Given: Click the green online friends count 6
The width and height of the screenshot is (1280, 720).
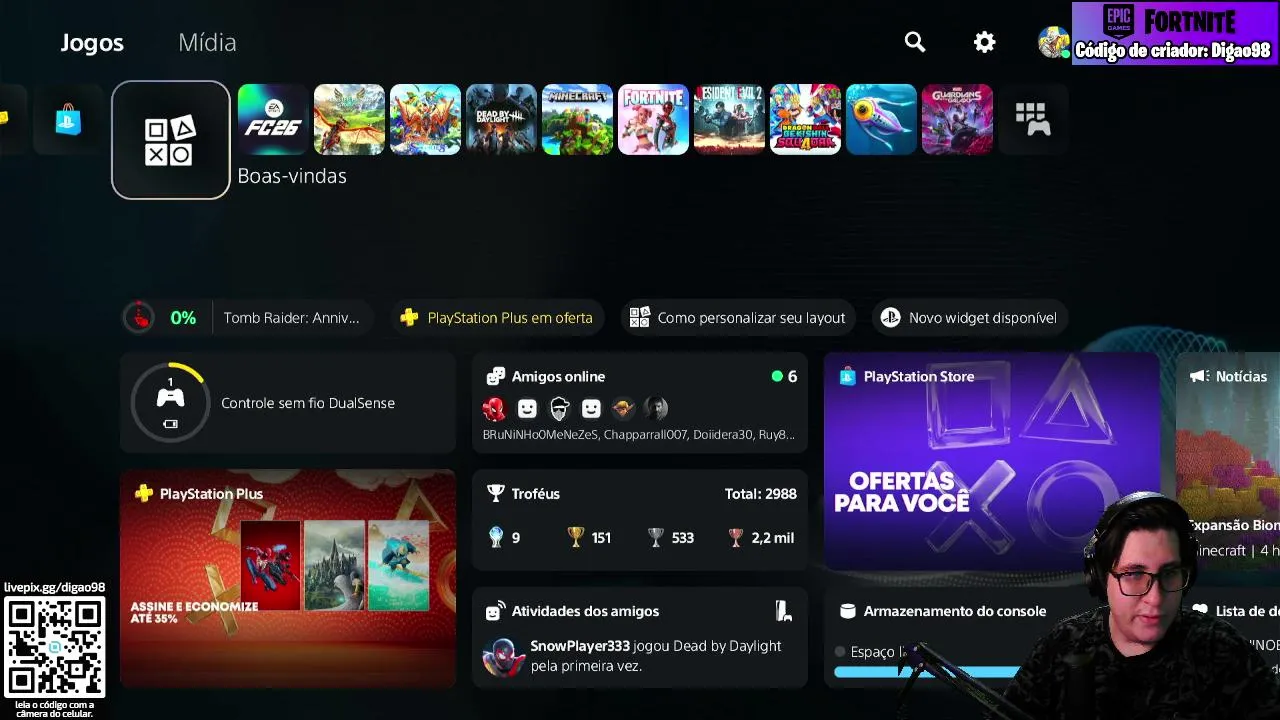Looking at the screenshot, I should (785, 377).
